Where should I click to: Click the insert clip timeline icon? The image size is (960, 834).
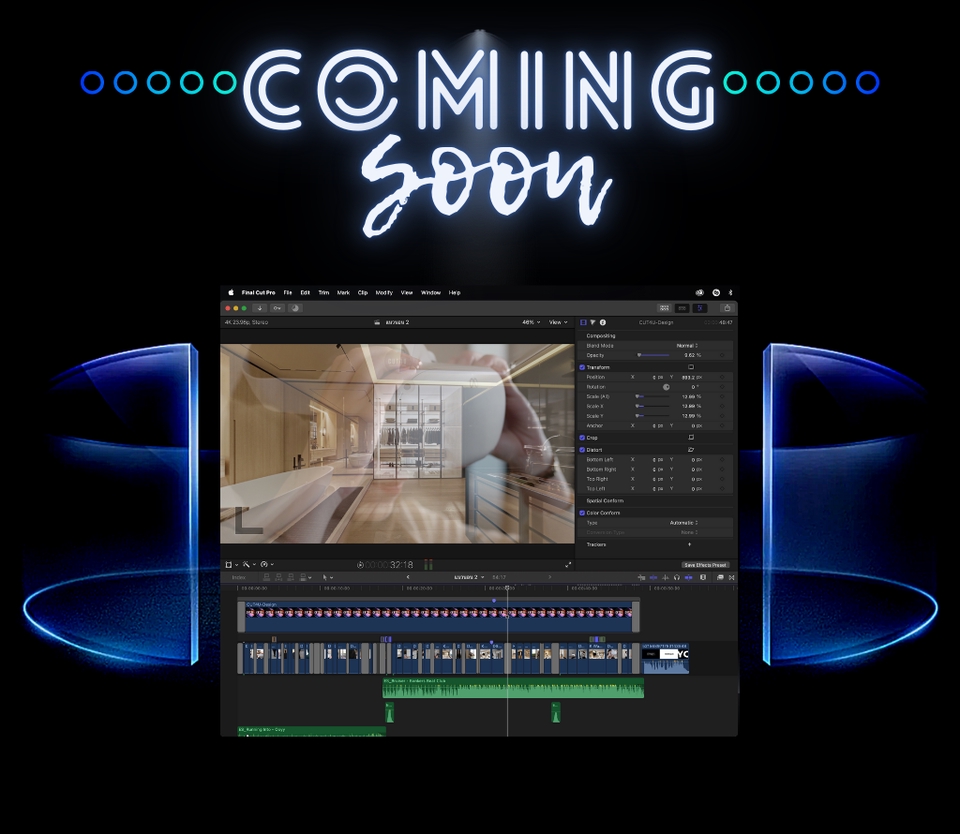coord(279,577)
